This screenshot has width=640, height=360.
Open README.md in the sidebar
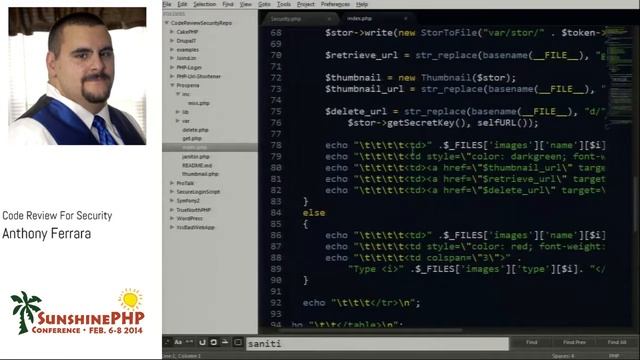click(x=197, y=165)
